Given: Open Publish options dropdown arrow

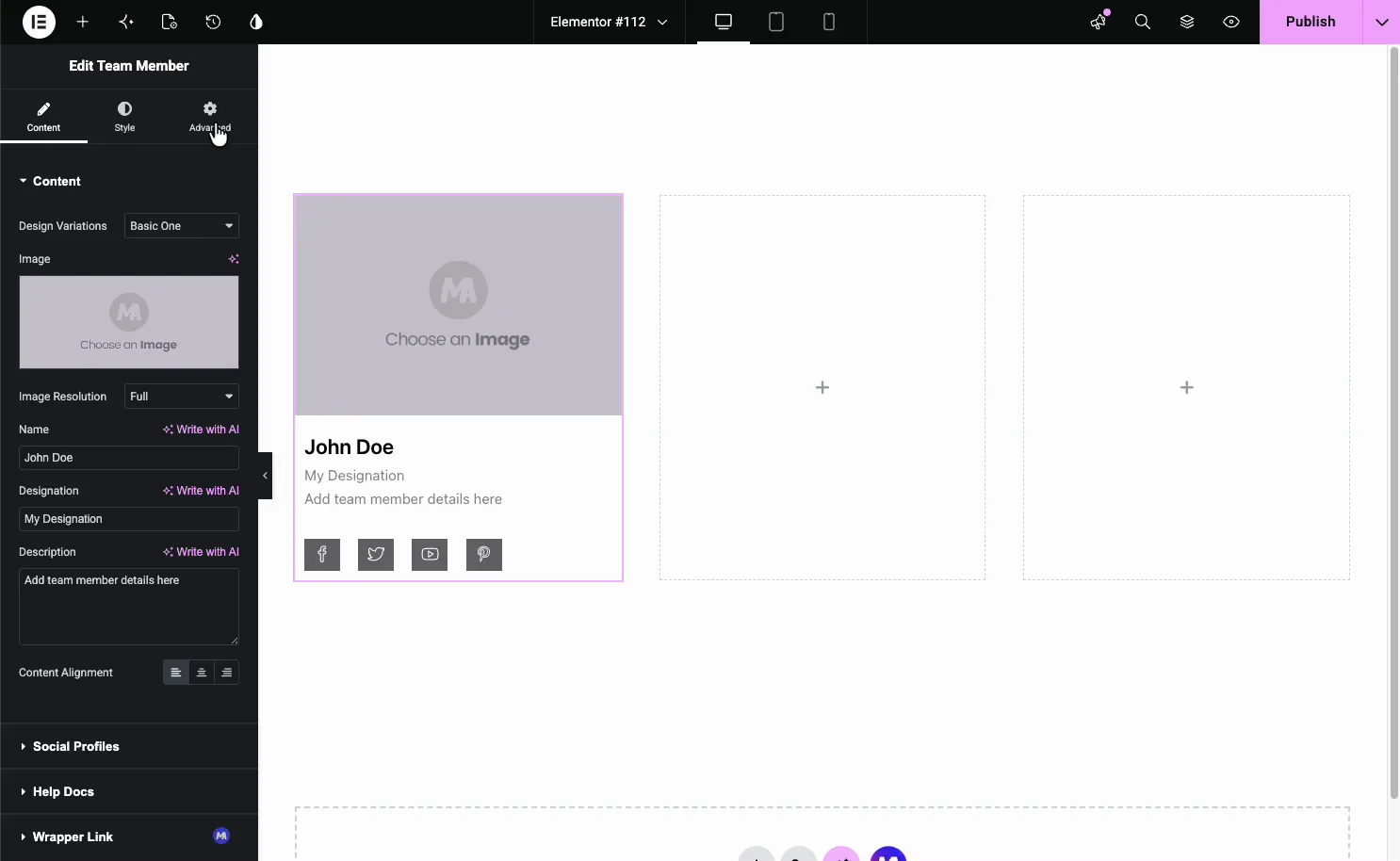Looking at the screenshot, I should 1381,22.
